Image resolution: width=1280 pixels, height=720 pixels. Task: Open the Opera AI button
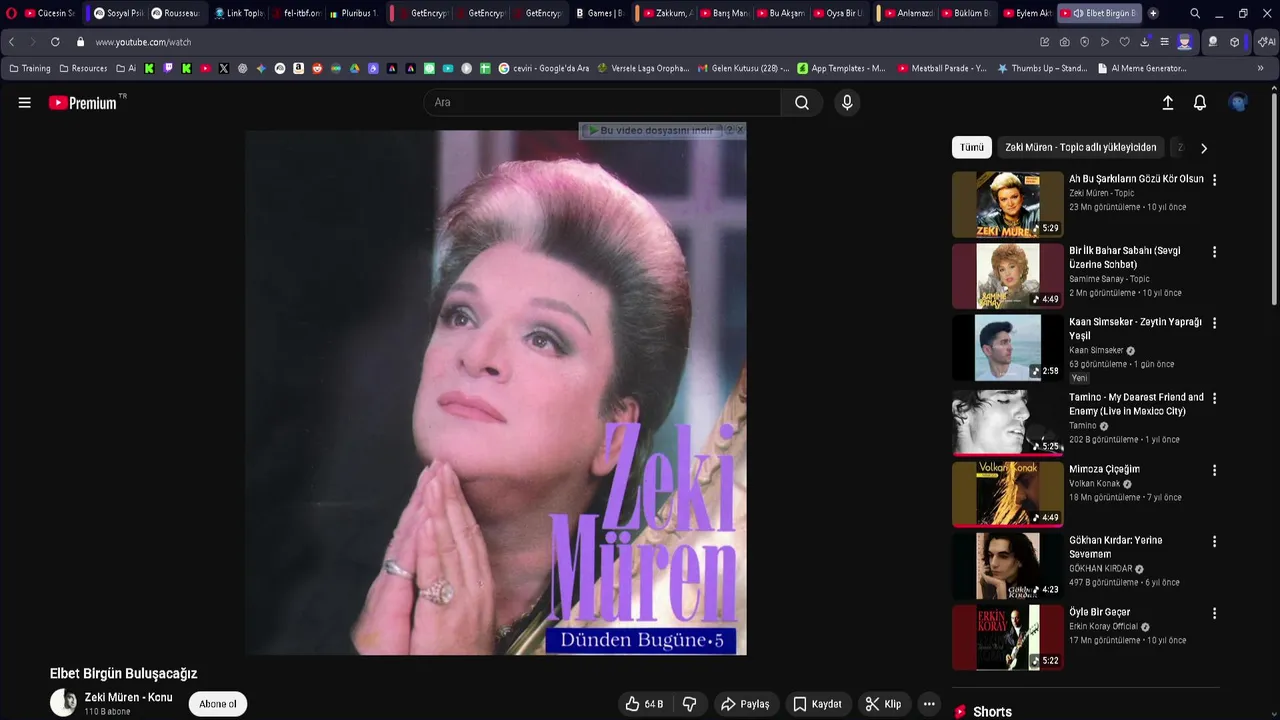pos(1267,42)
